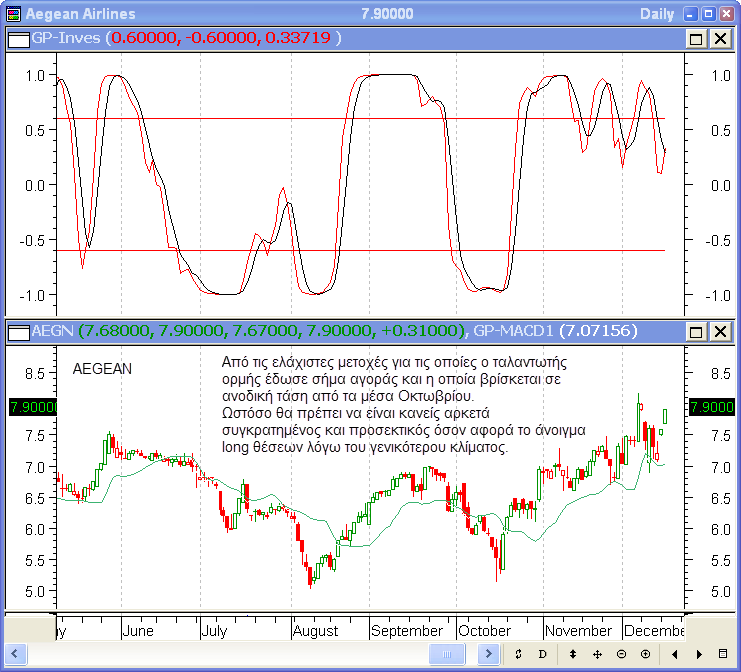Click the four-way pan arrows icon
This screenshot has width=741, height=672.
click(597, 654)
